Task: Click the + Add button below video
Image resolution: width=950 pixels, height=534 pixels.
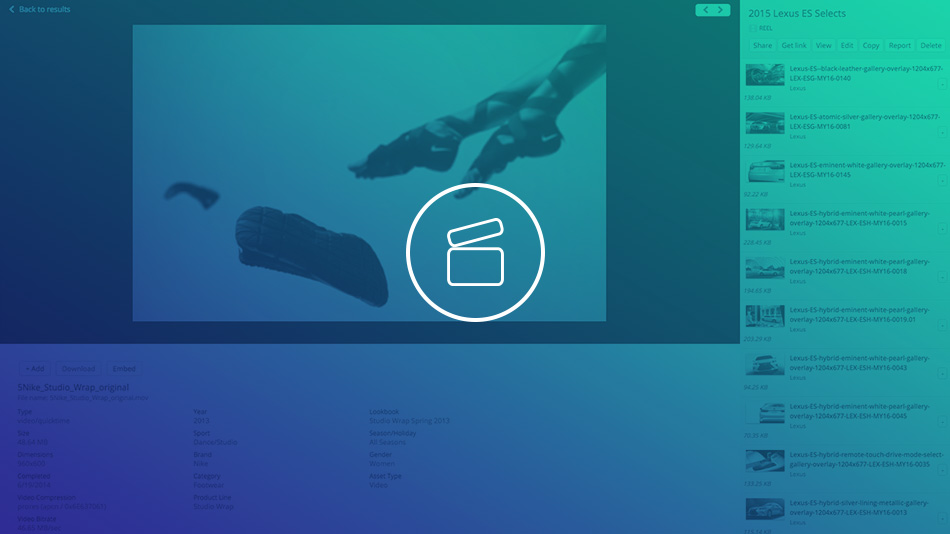Action: 34,368
